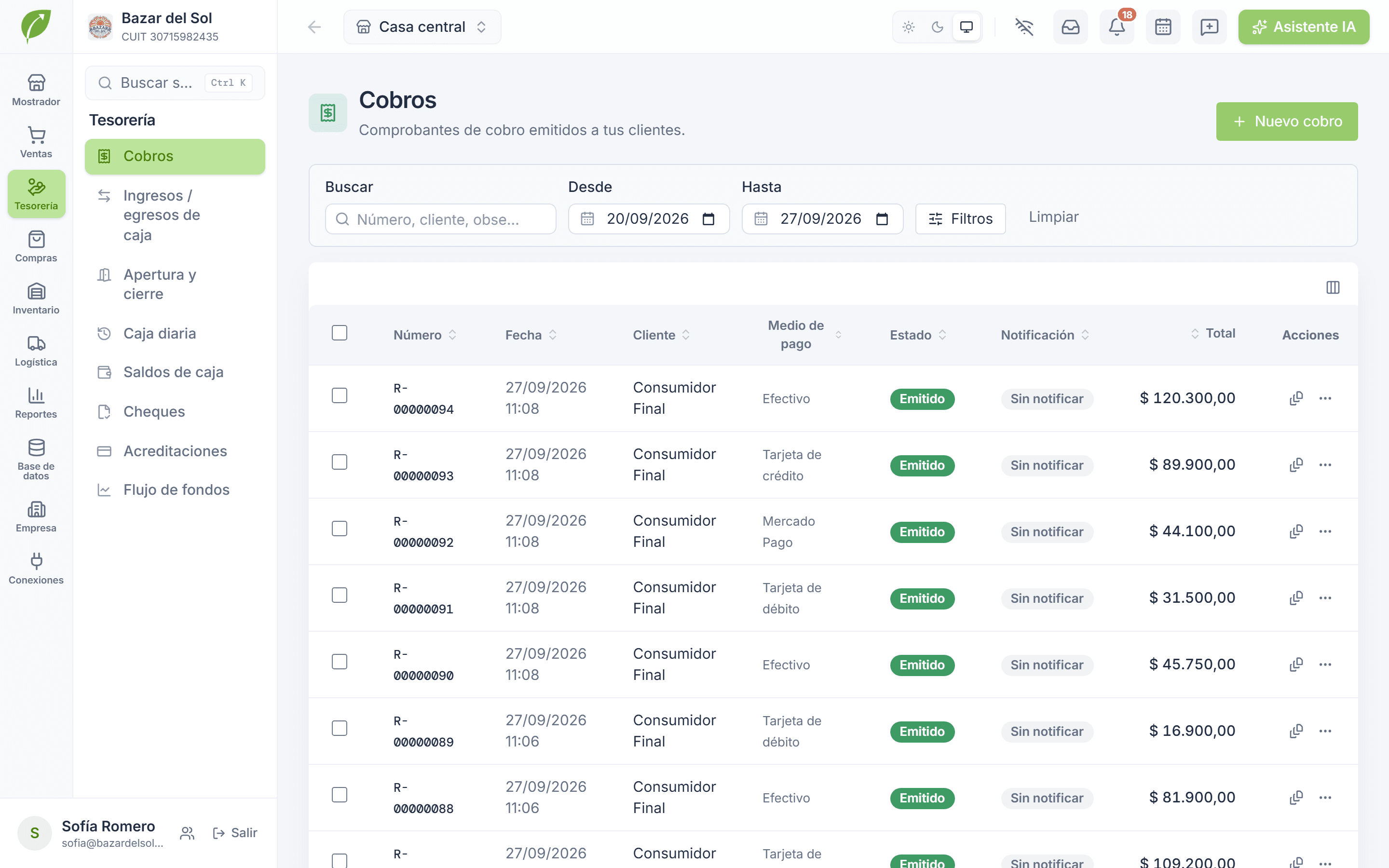Viewport: 1389px width, 868px height.
Task: Select checkbox for receipt R-00000092
Action: pos(340,529)
